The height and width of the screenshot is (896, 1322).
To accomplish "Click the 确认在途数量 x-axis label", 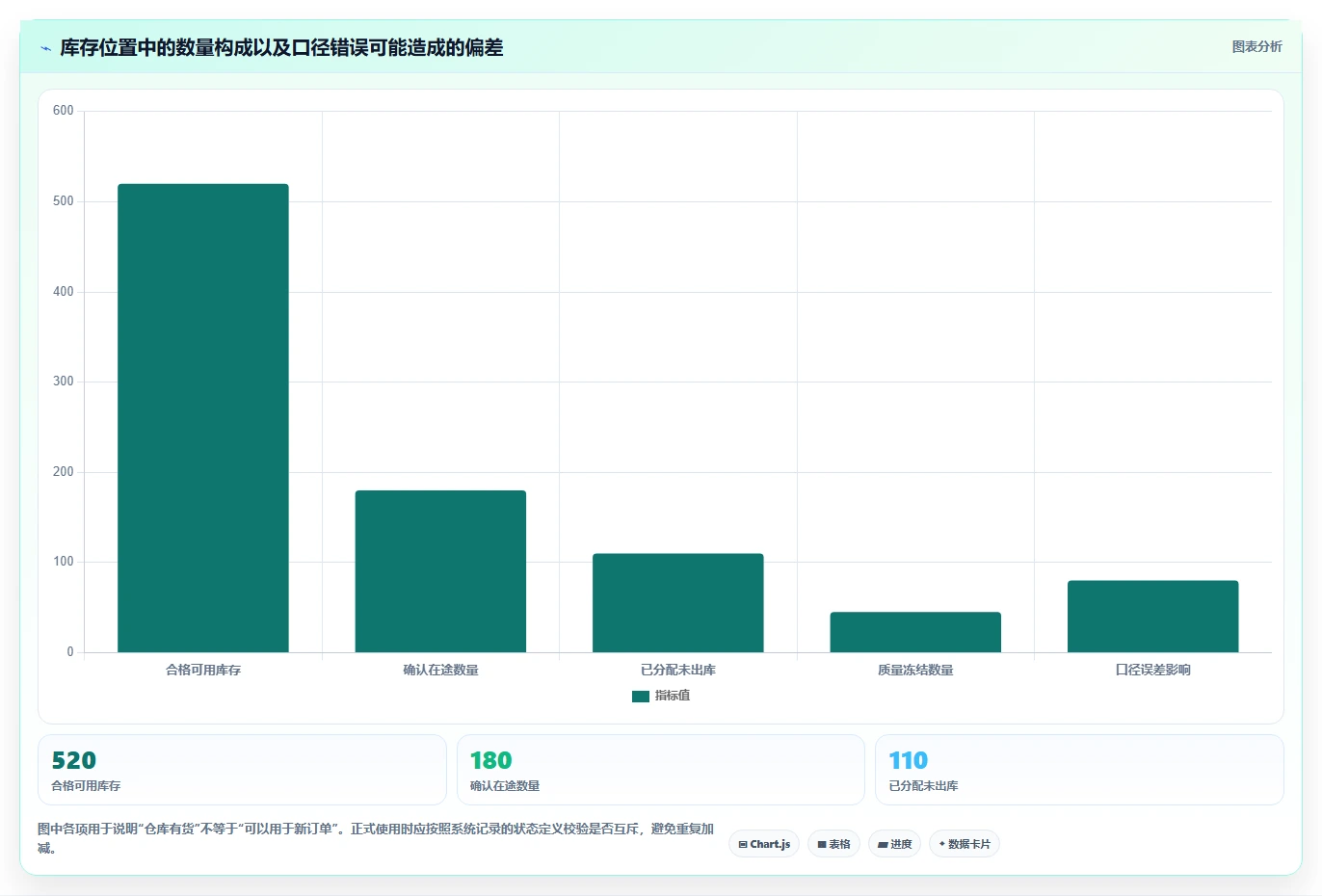I will click(x=440, y=670).
